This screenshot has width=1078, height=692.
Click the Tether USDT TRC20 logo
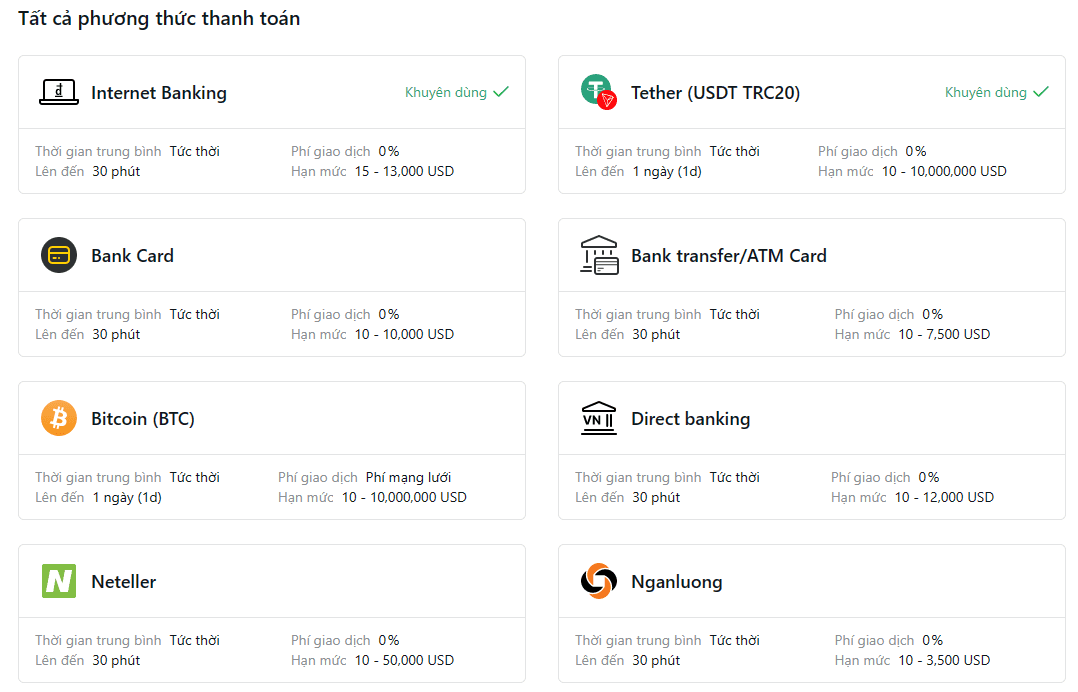point(599,92)
